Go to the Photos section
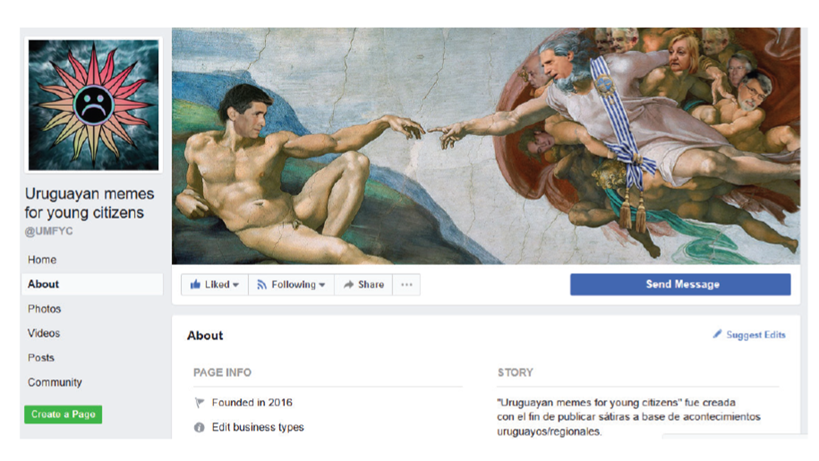Screen dimensions: 819x461 (x=44, y=309)
